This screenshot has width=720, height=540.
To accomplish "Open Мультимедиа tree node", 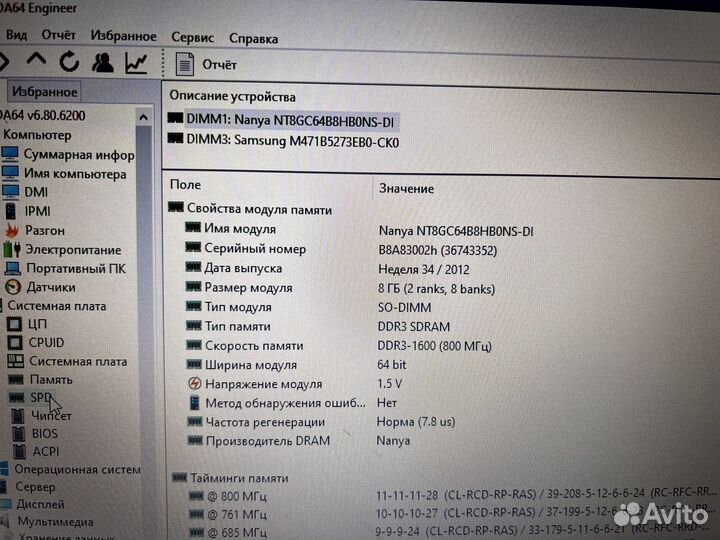I will pos(55,522).
